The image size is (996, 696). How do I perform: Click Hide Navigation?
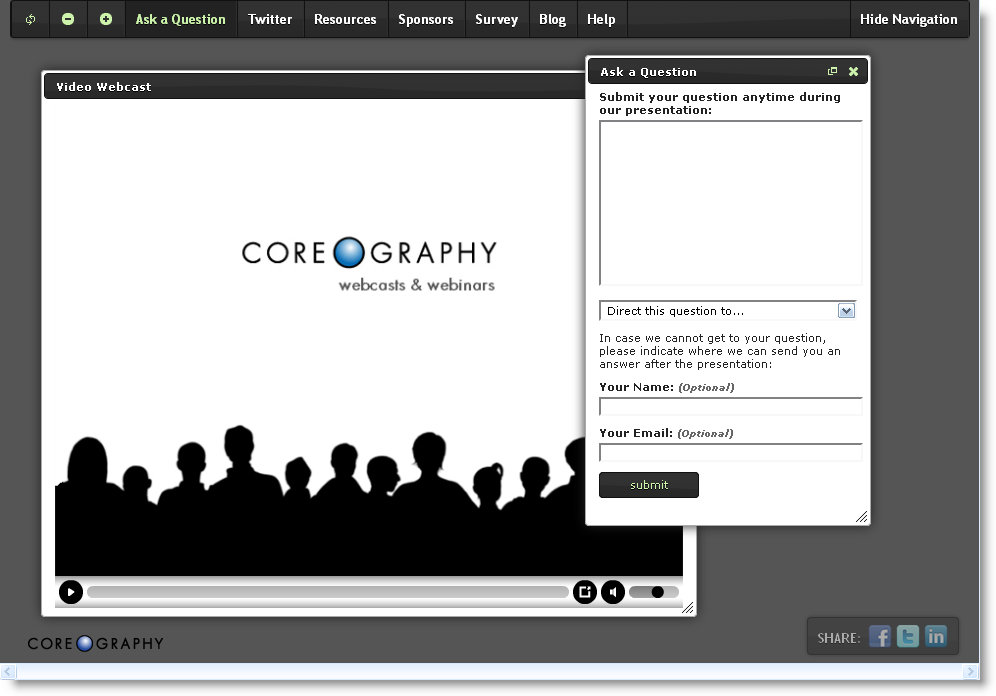click(908, 19)
